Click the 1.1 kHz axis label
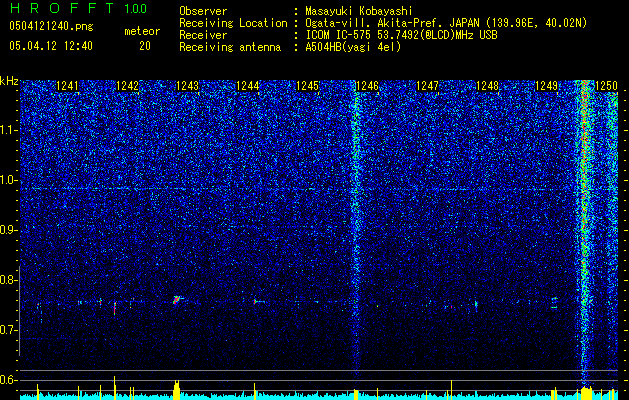Viewport: 629px width, 400px height. click(9, 130)
